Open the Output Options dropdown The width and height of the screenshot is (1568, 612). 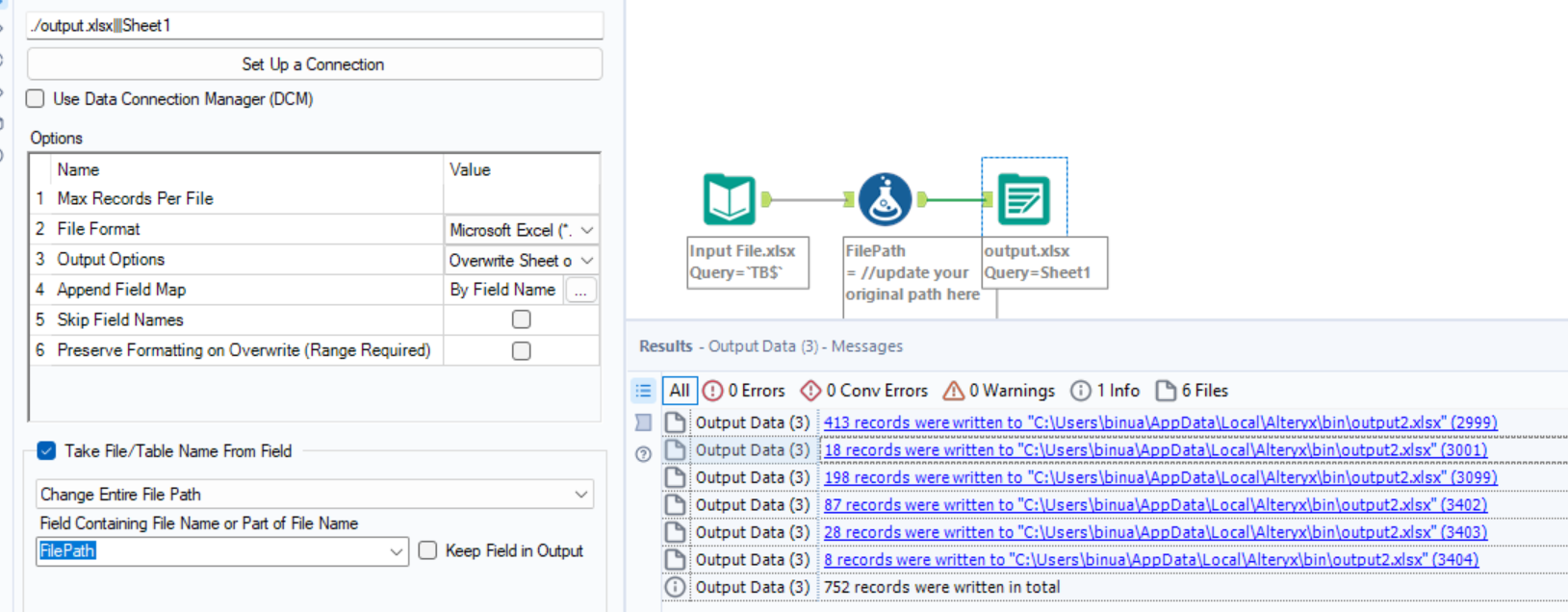coord(586,261)
